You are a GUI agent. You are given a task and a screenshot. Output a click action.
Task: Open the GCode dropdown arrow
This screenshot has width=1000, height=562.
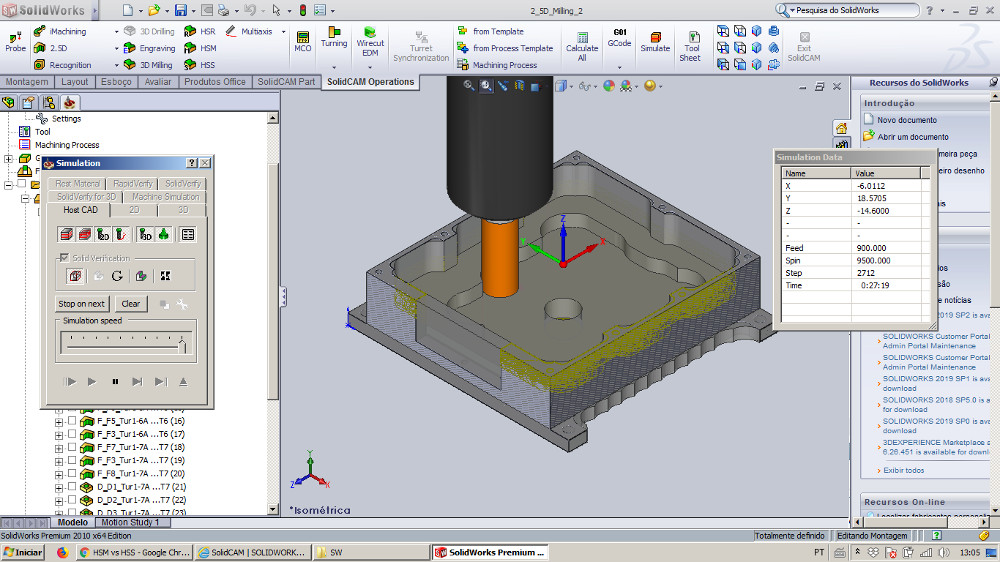(x=619, y=66)
